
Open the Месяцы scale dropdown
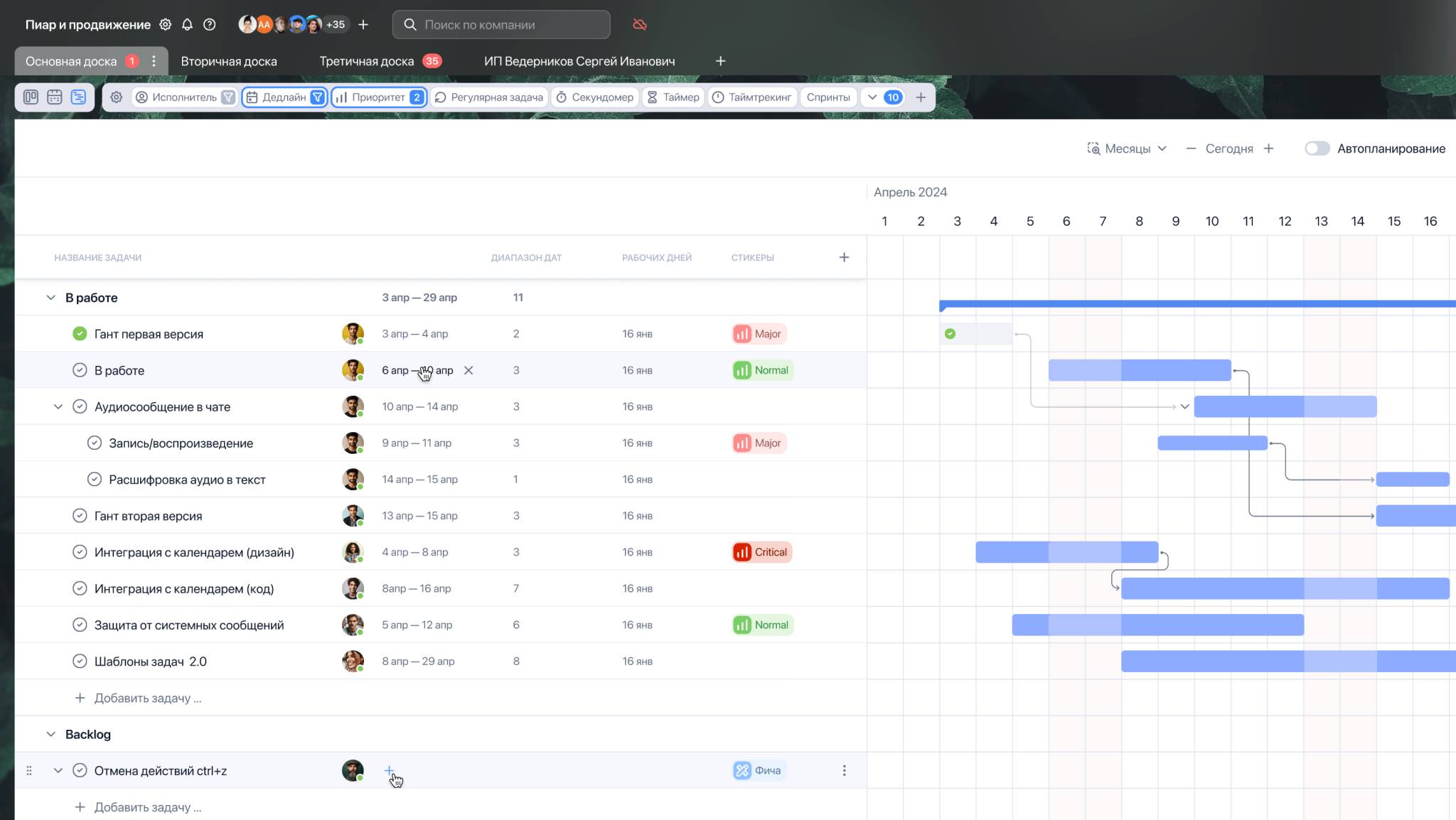[x=1128, y=149]
